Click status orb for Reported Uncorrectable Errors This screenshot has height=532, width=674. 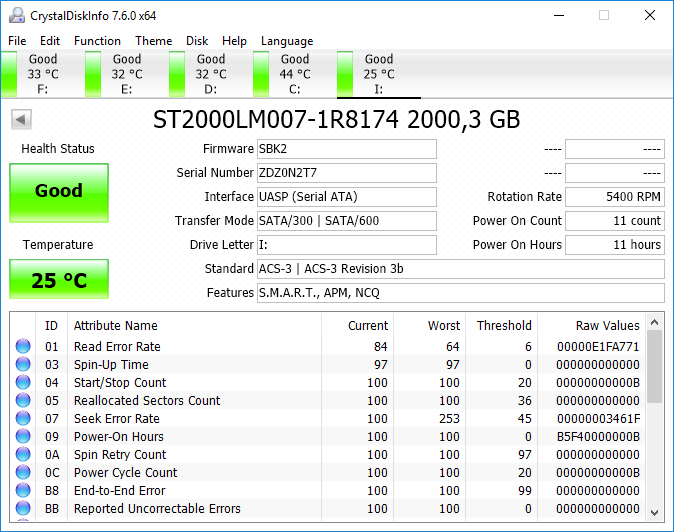tap(23, 508)
